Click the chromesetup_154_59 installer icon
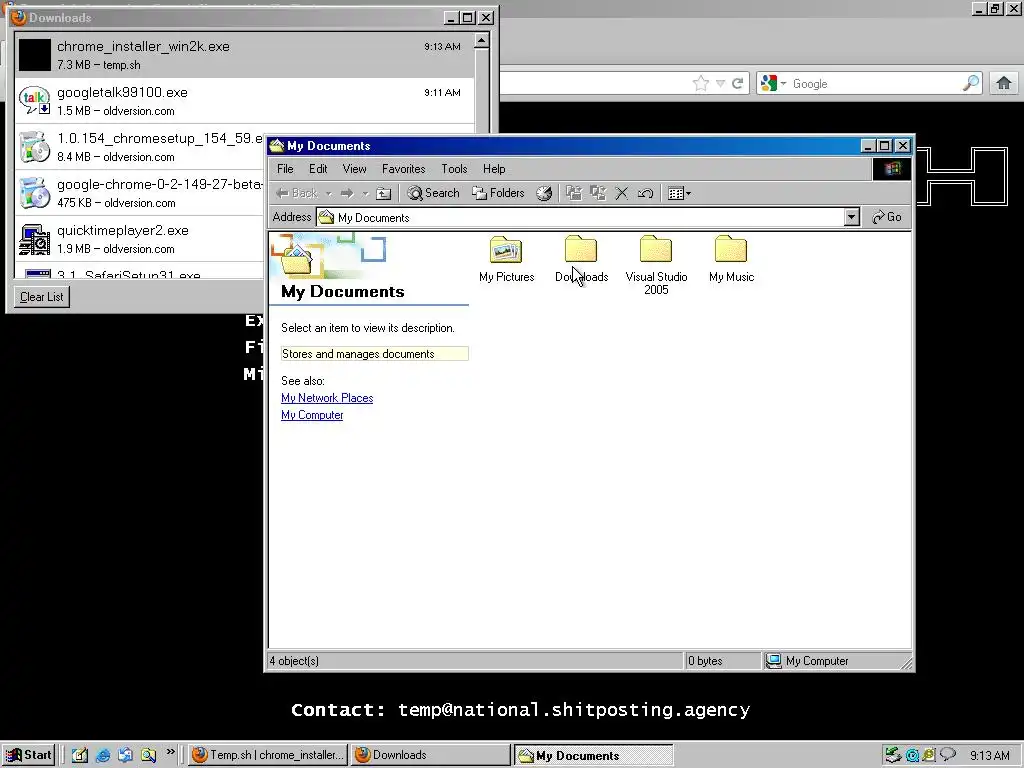This screenshot has width=1024, height=768. point(34,147)
